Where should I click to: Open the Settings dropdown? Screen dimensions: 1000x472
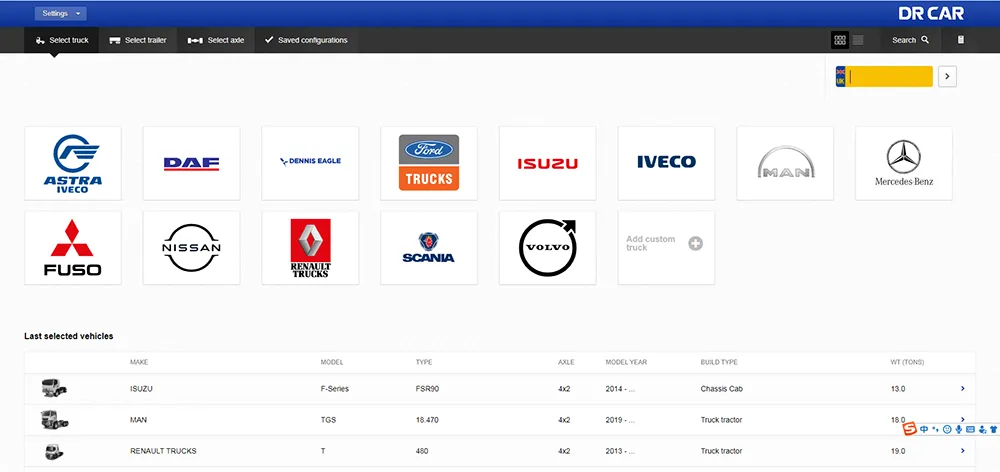61,13
